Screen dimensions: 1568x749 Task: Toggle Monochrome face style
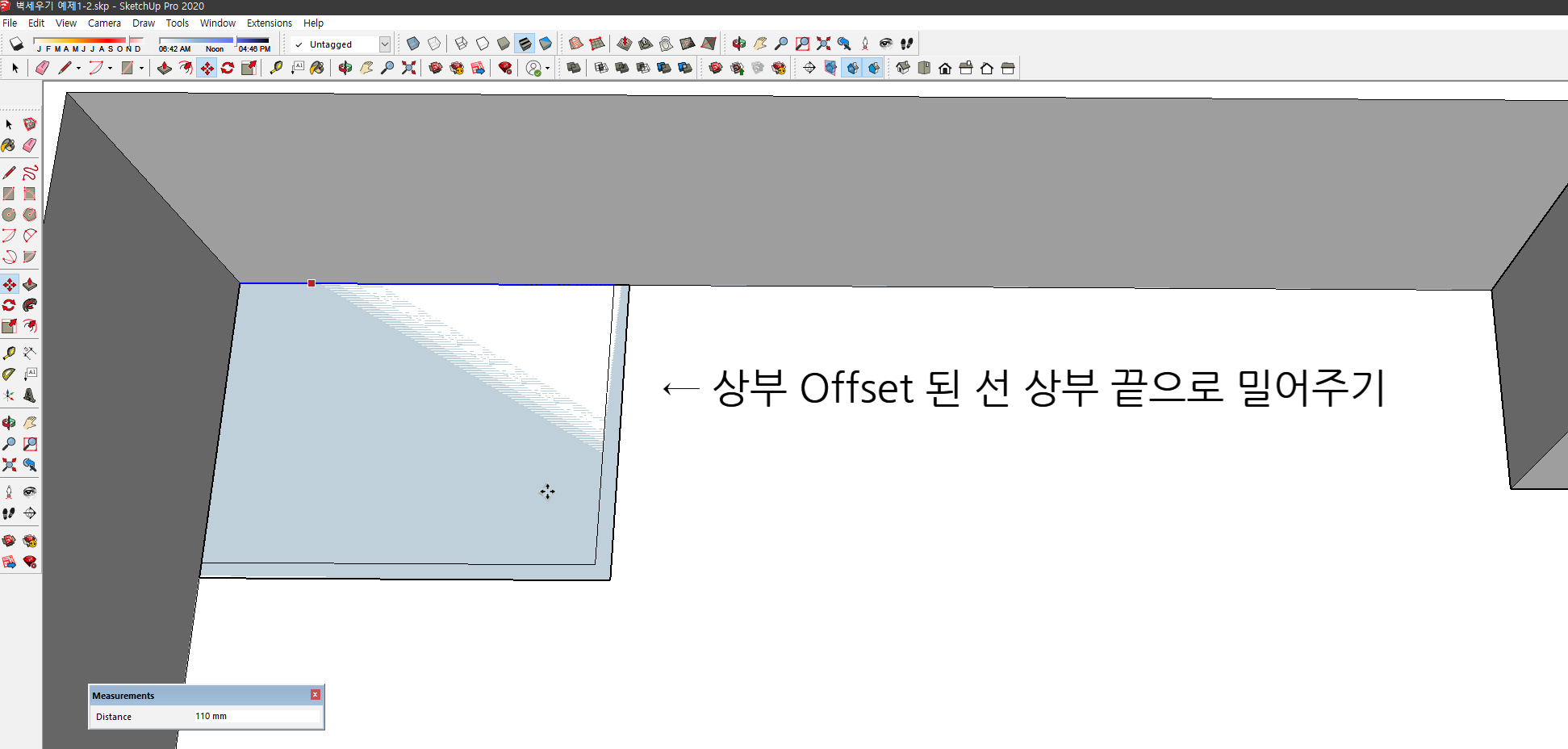(546, 44)
